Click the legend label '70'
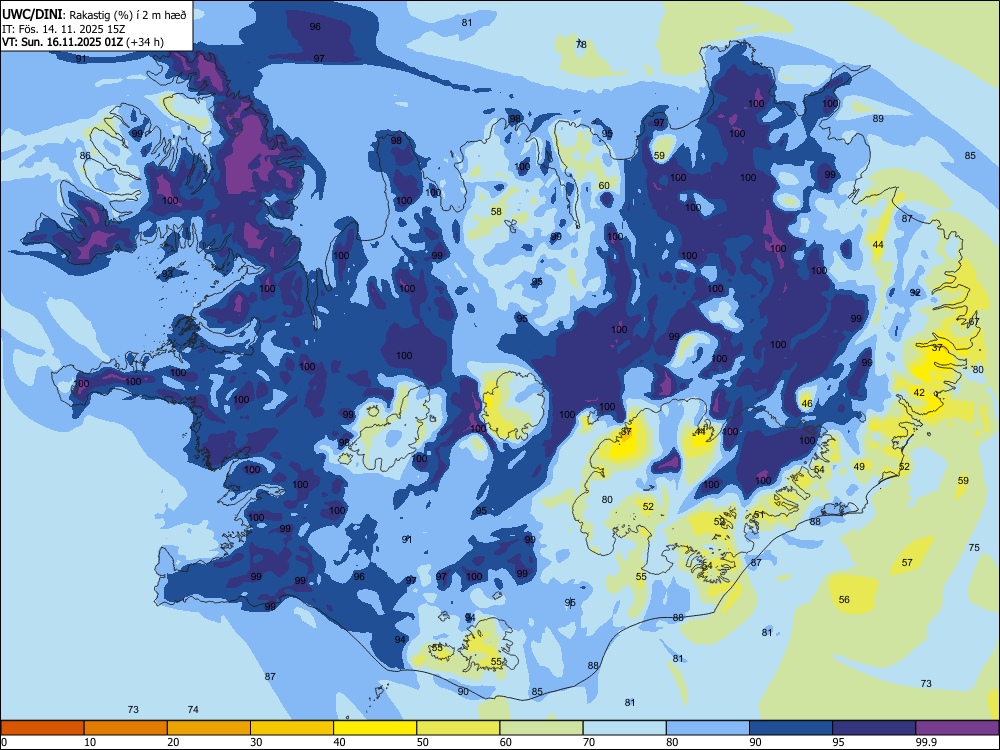This screenshot has height=750, width=1000. click(x=589, y=742)
